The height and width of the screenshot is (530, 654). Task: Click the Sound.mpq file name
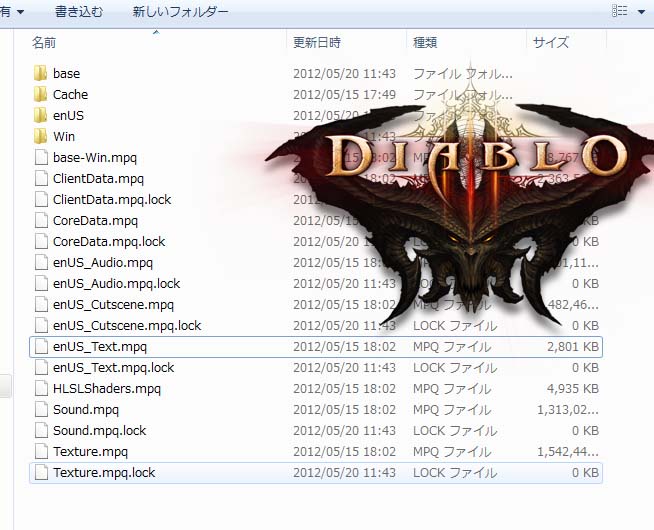pyautogui.click(x=86, y=409)
